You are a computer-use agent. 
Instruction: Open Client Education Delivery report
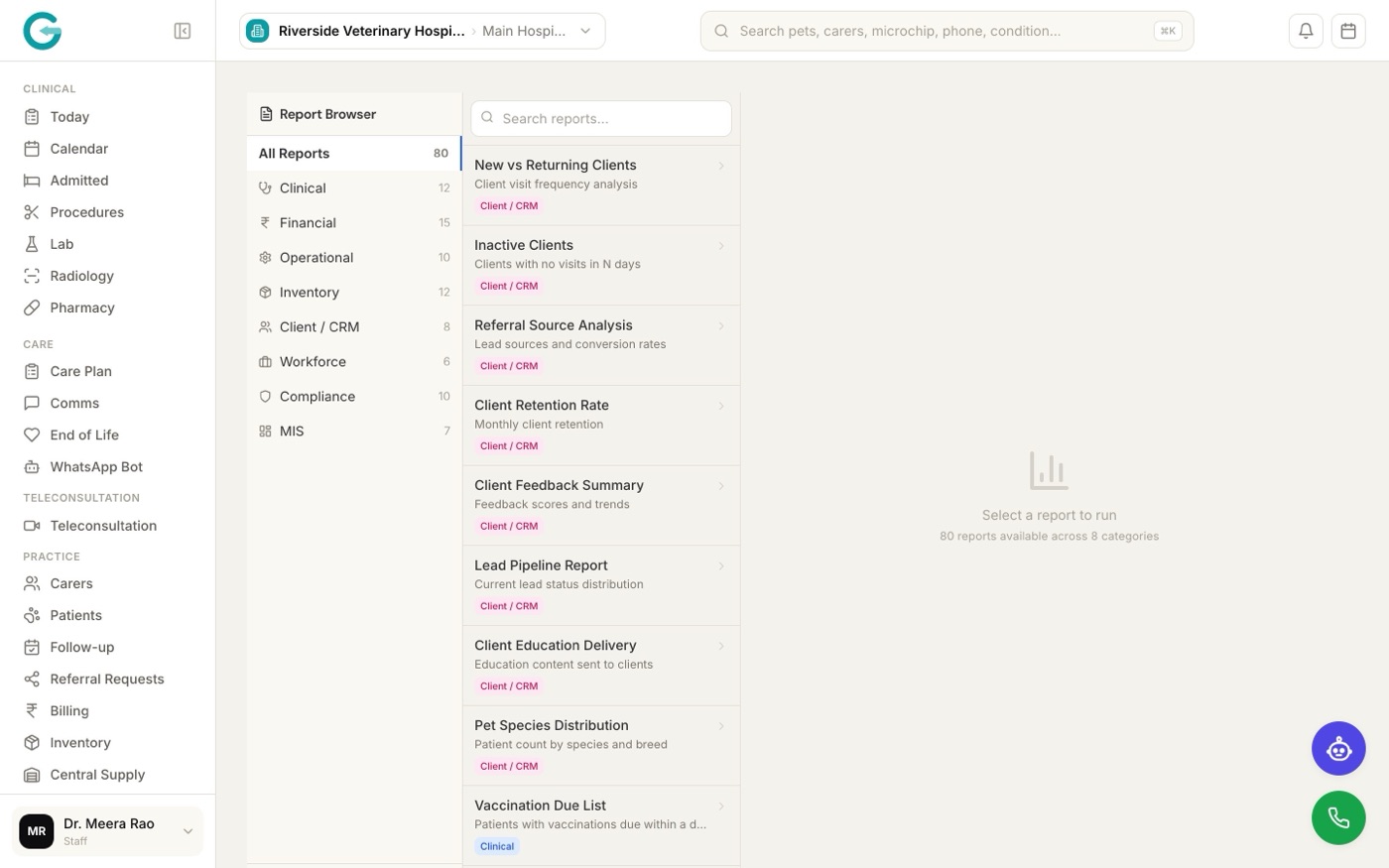601,665
